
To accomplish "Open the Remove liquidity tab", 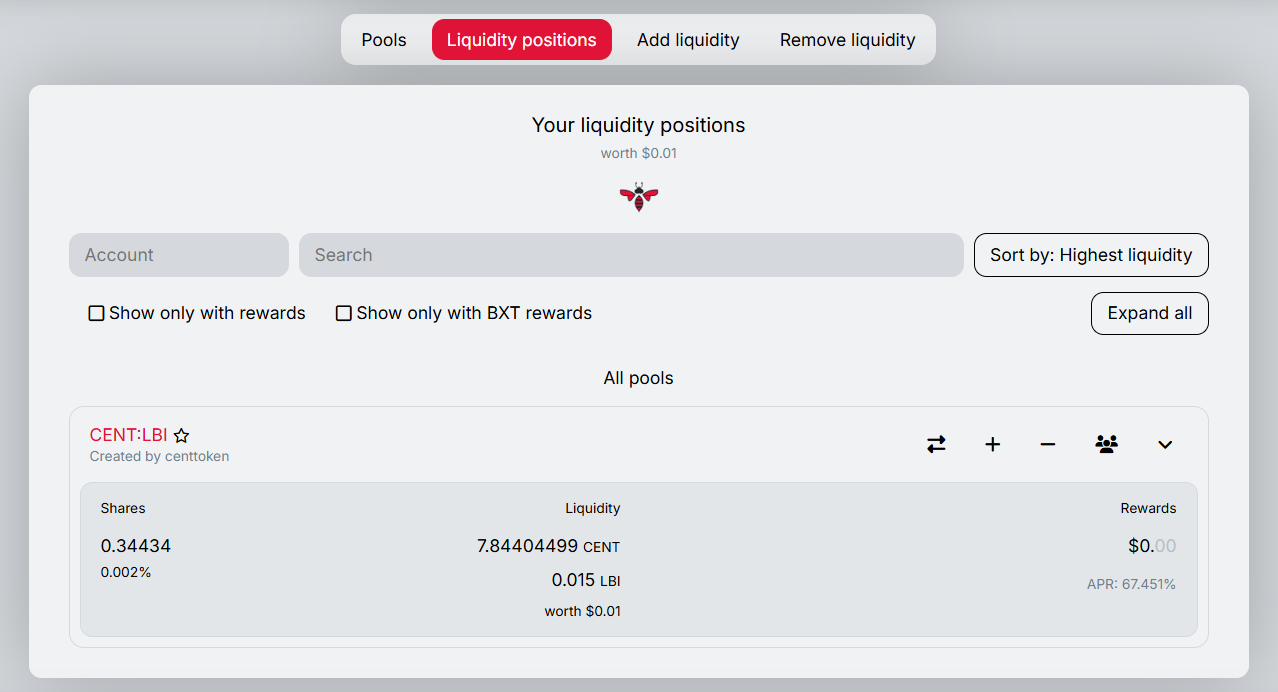I will [x=847, y=40].
